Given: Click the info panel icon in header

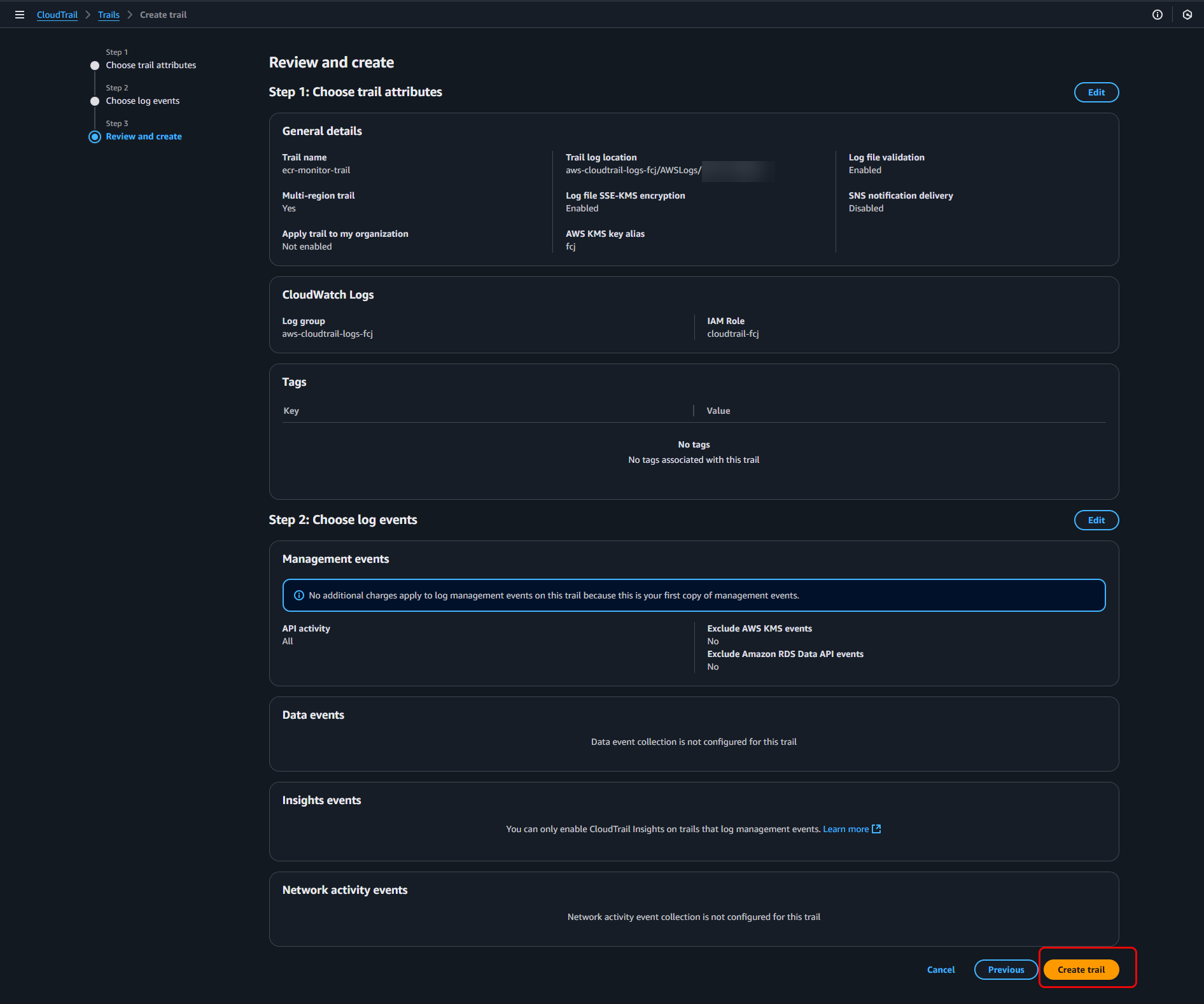Looking at the screenshot, I should click(1157, 15).
